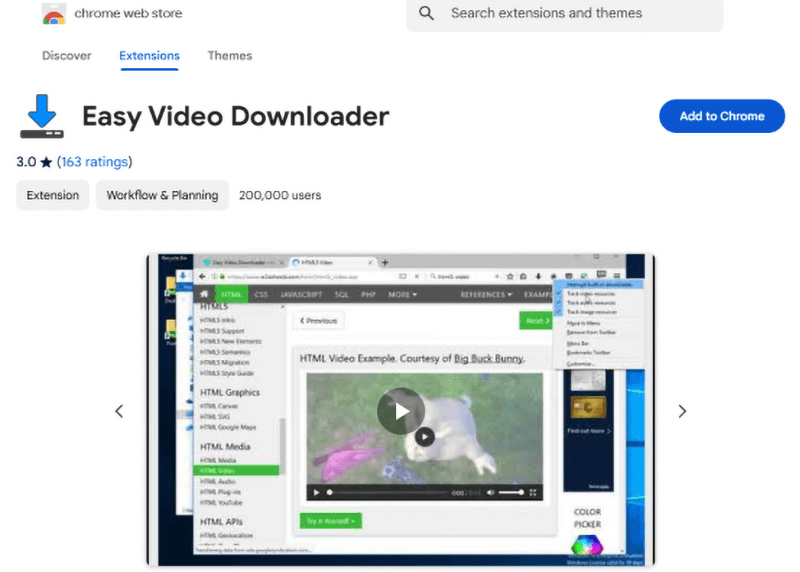Click the bookmark star icon in screenshot toolbar
Image resolution: width=800 pixels, height=572 pixels.
click(510, 276)
